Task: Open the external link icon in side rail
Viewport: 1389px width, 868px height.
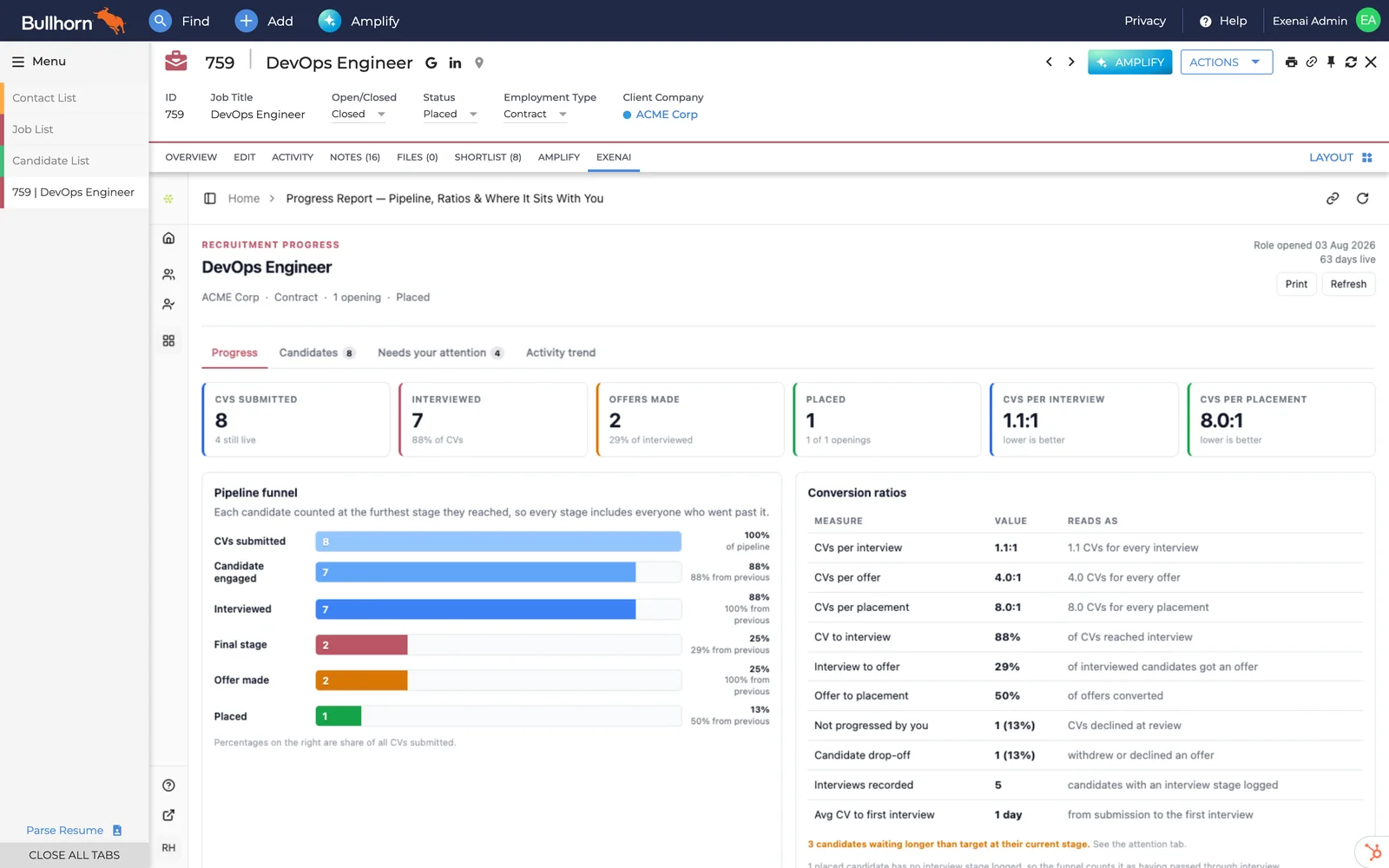Action: 168,815
